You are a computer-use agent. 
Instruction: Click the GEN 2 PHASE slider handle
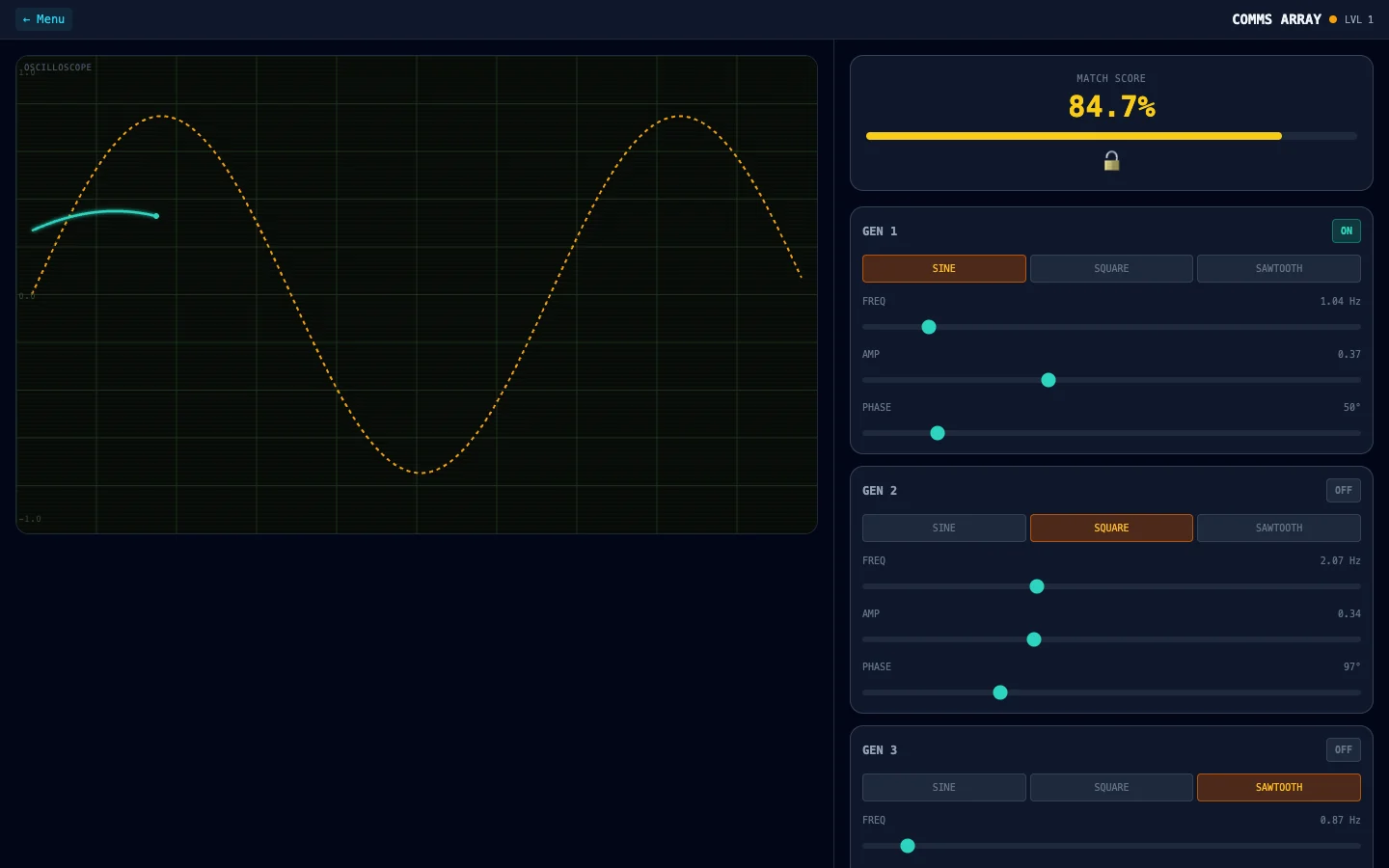pyautogui.click(x=1000, y=692)
